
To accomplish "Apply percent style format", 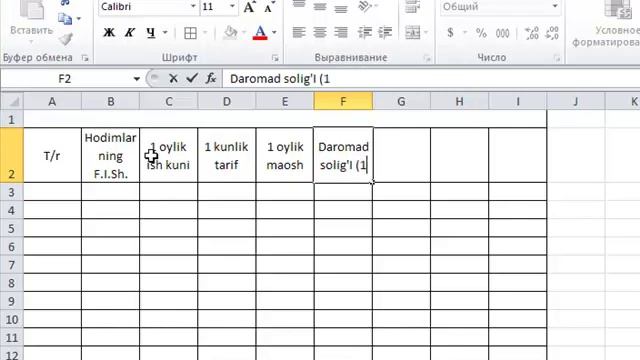I will [481, 33].
